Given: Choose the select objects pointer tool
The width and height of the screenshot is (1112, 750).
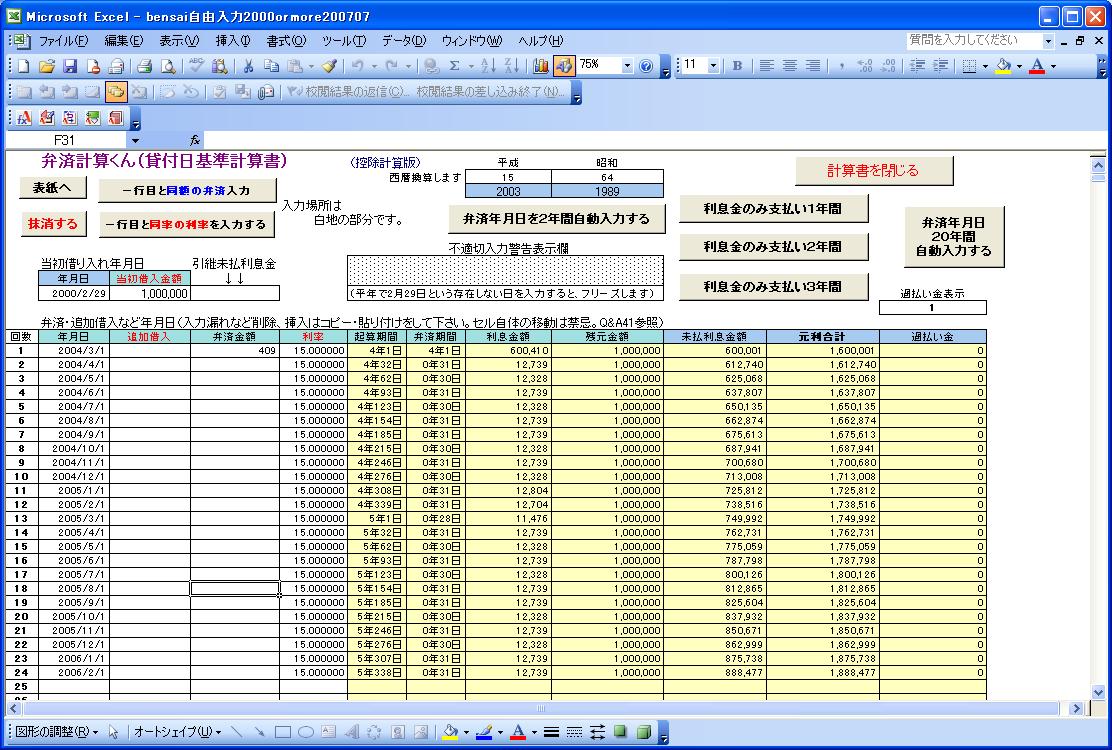Looking at the screenshot, I should (x=113, y=732).
